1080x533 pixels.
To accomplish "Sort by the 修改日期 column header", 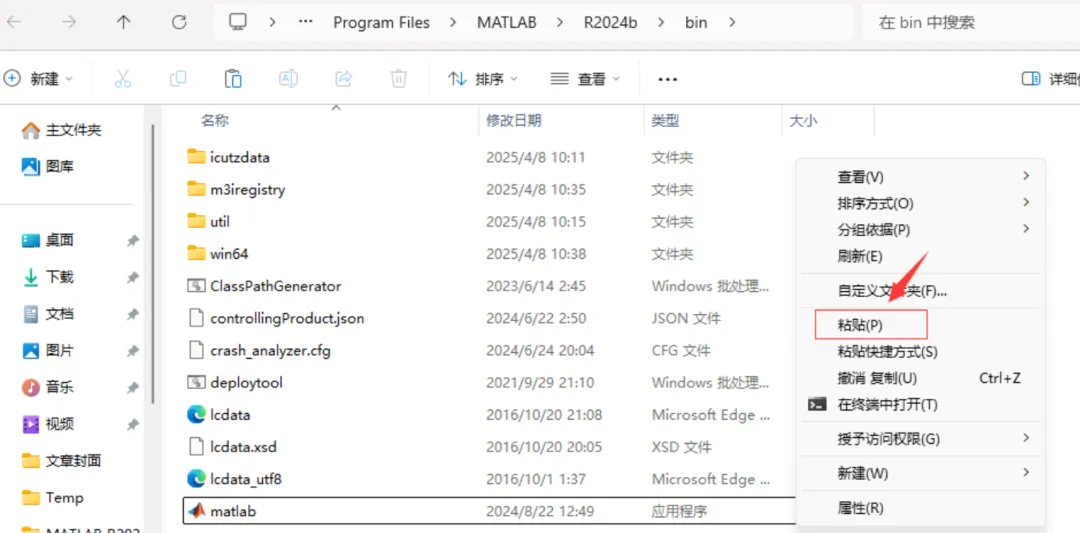I will pos(514,121).
